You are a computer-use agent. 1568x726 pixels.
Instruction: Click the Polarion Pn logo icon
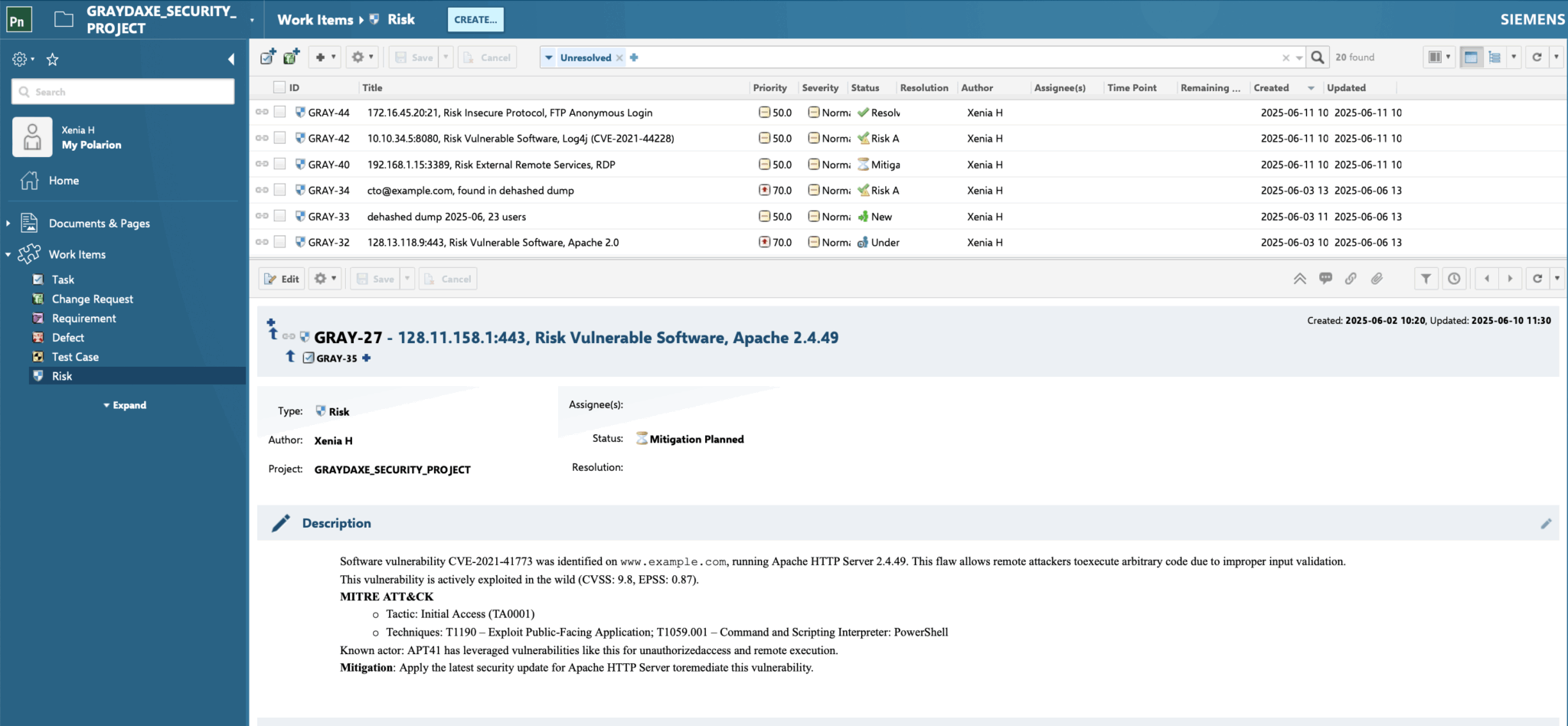[x=18, y=19]
